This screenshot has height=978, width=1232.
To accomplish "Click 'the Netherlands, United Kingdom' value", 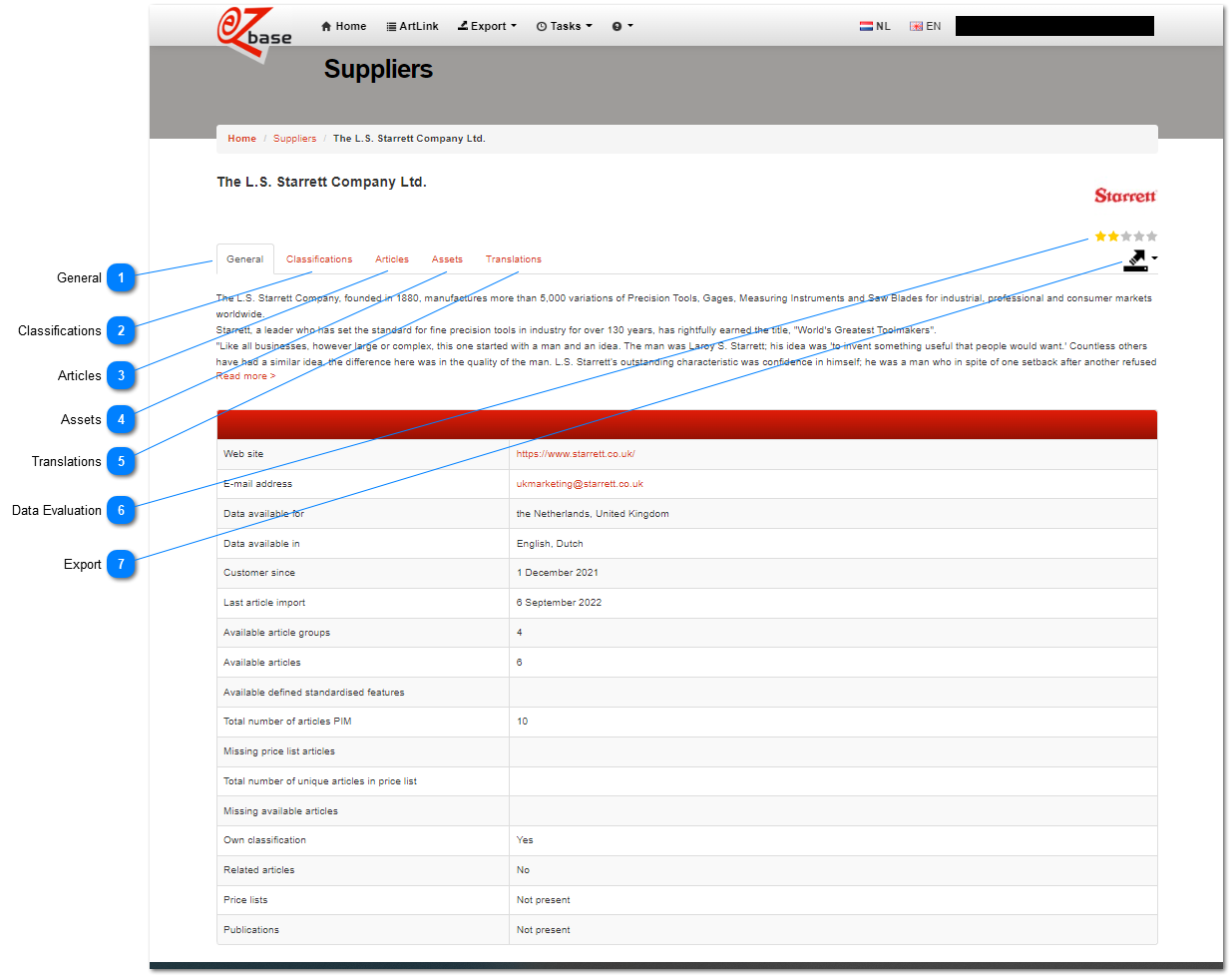I will coord(593,514).
